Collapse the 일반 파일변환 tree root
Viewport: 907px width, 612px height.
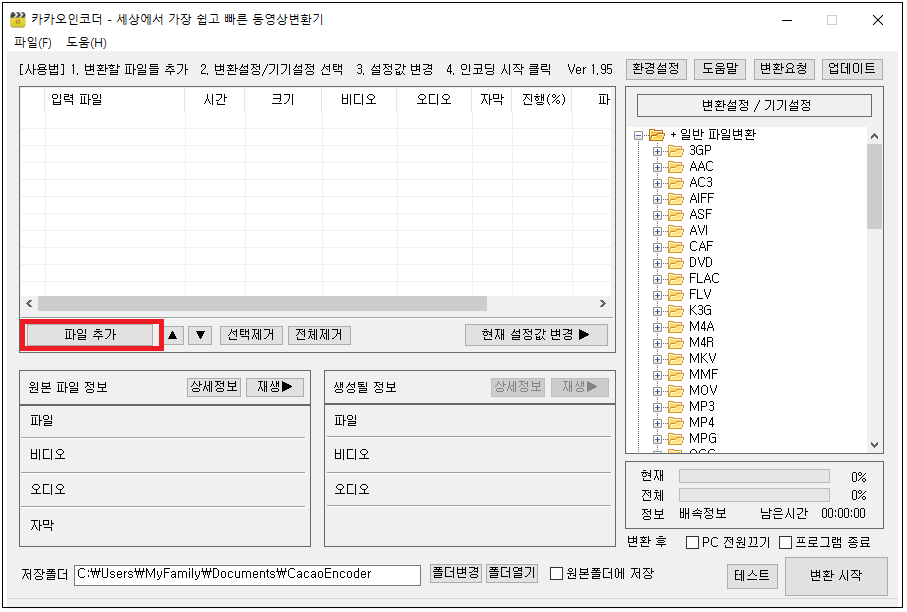(639, 135)
